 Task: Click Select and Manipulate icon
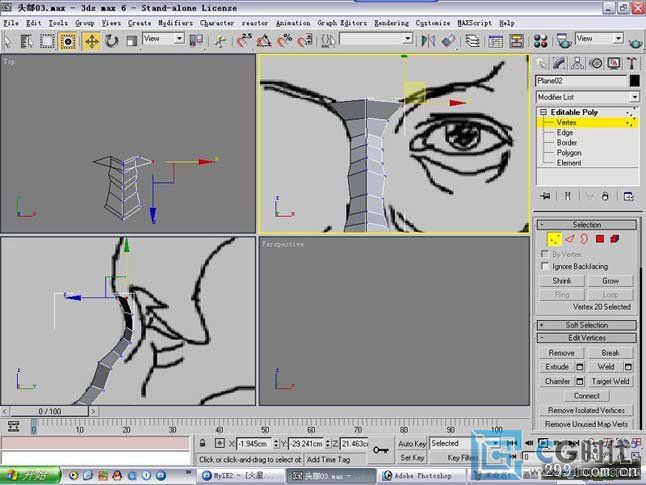[220, 41]
